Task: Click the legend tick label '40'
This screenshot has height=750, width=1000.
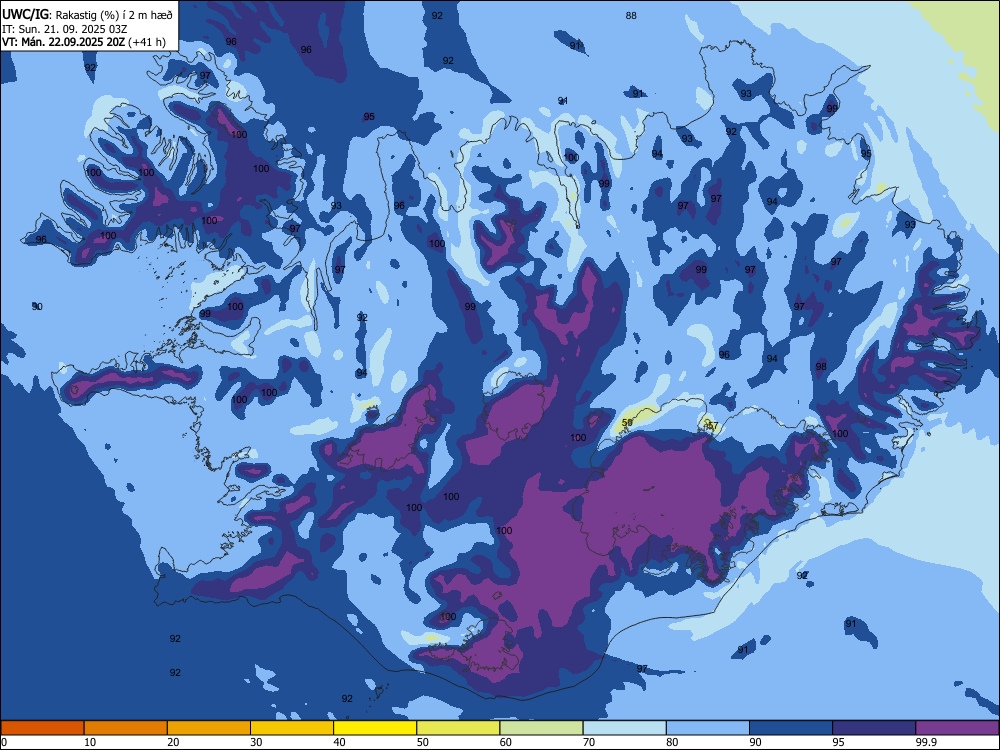Action: coord(339,742)
